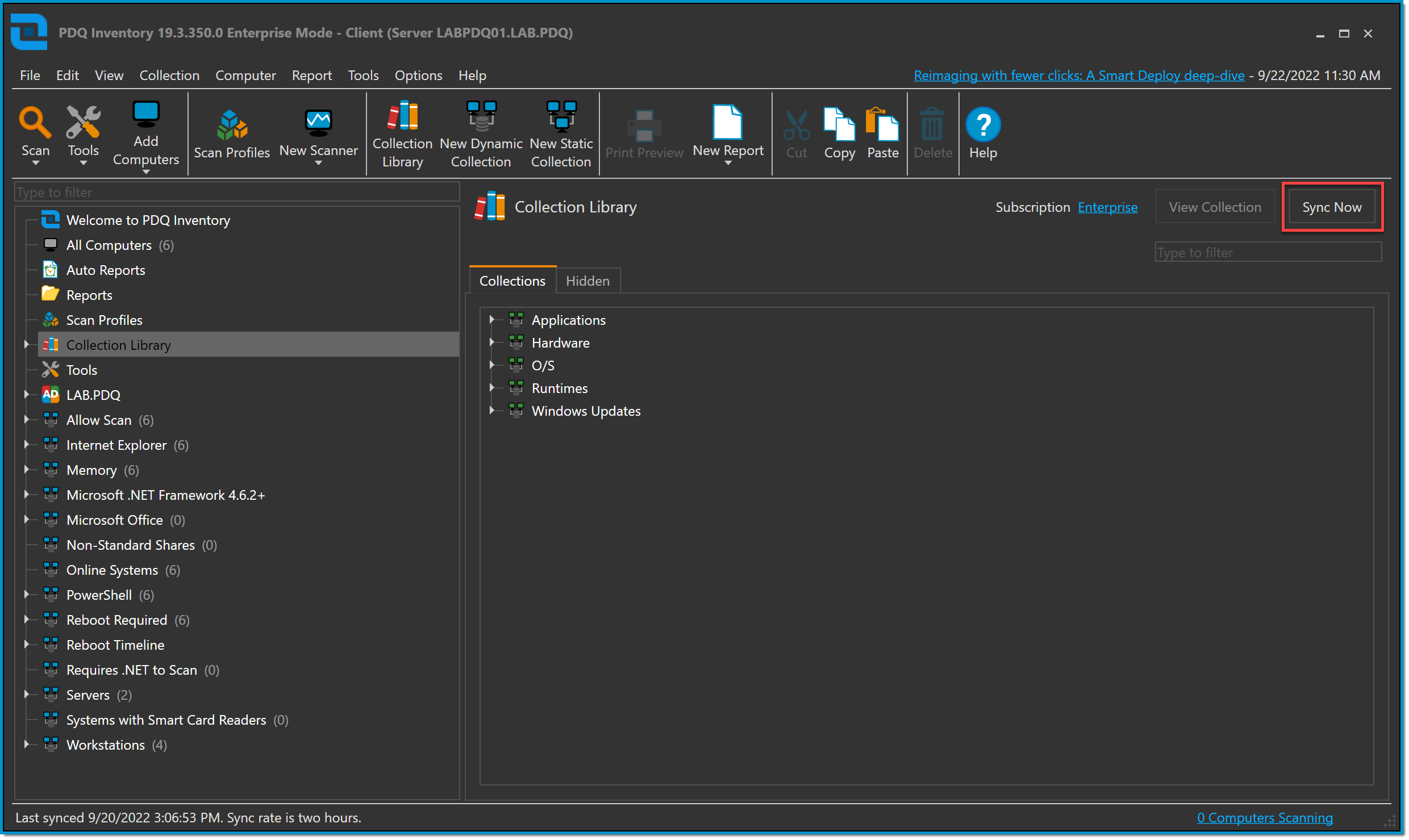Open Help with the question mark icon

tap(983, 124)
